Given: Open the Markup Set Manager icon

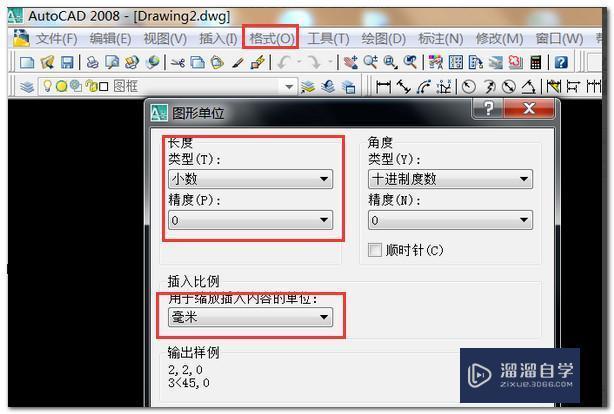Looking at the screenshot, I should [516, 62].
